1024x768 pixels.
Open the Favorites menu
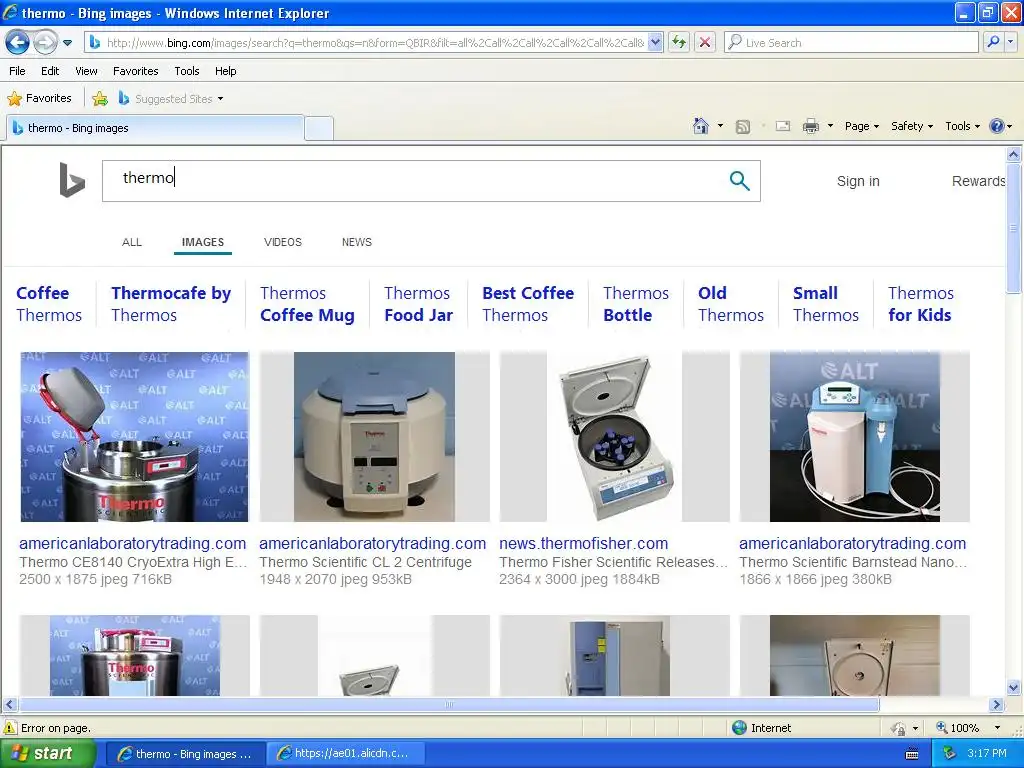click(136, 71)
